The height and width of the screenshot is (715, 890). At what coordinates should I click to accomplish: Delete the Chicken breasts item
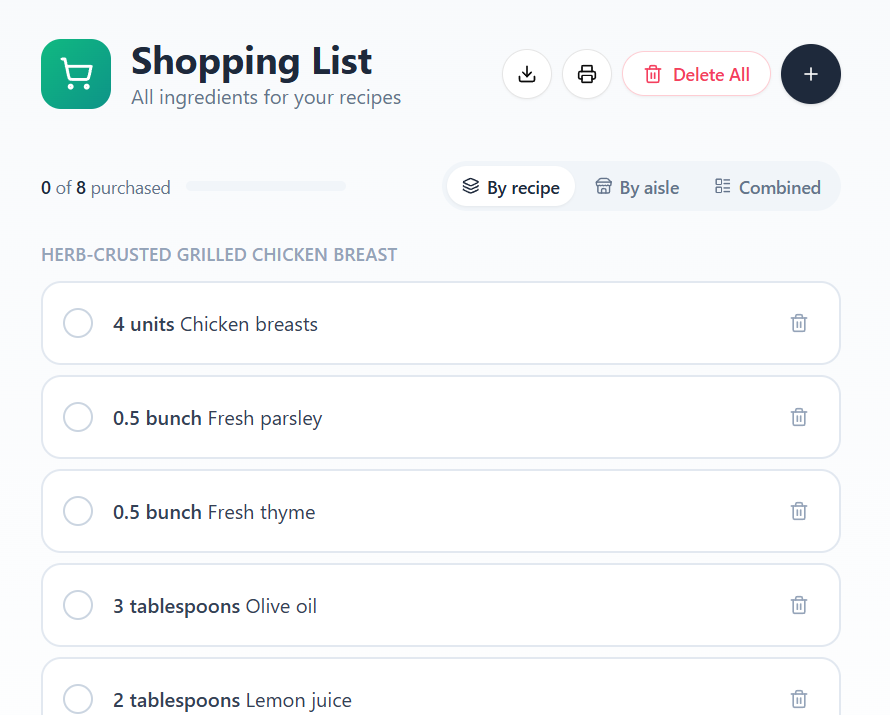click(798, 323)
